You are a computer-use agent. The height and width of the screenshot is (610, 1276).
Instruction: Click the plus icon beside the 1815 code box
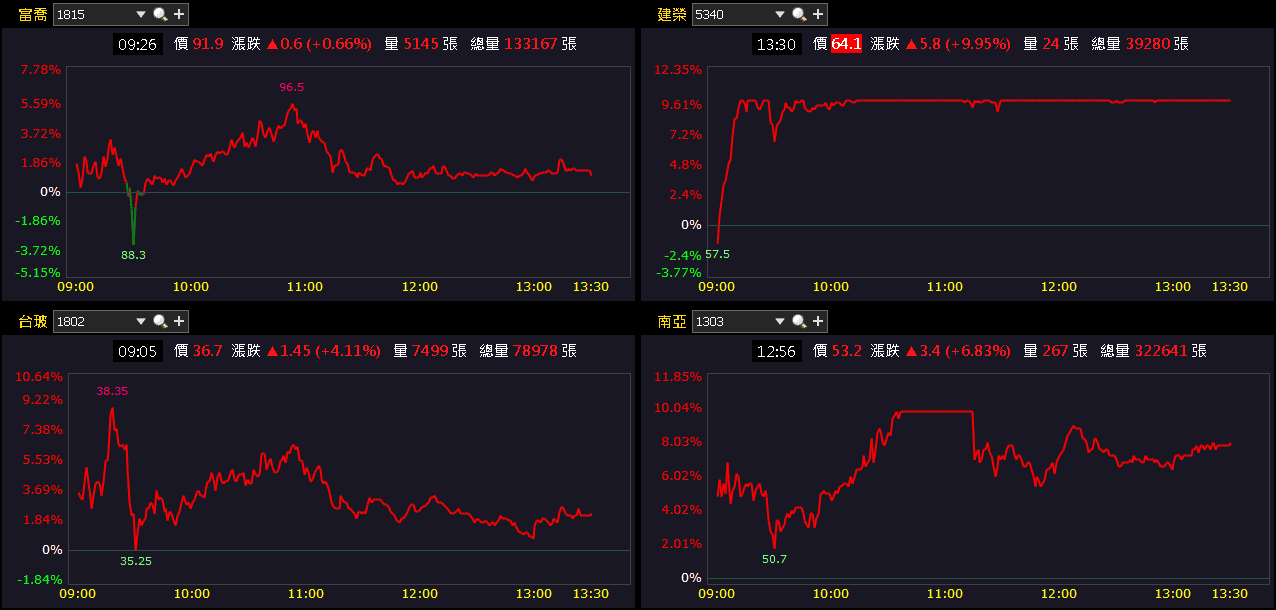click(x=179, y=14)
